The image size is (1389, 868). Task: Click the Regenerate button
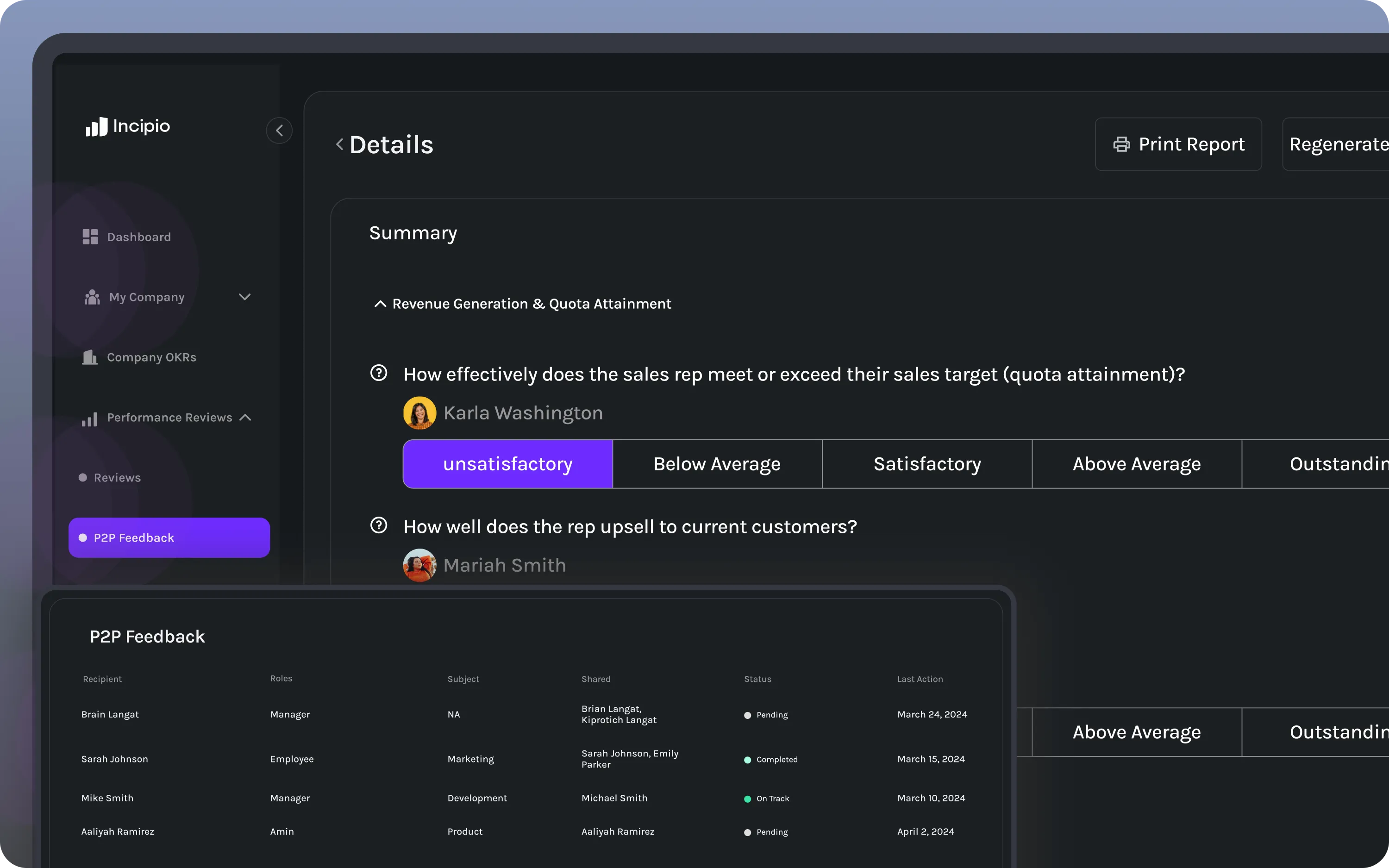tap(1337, 144)
